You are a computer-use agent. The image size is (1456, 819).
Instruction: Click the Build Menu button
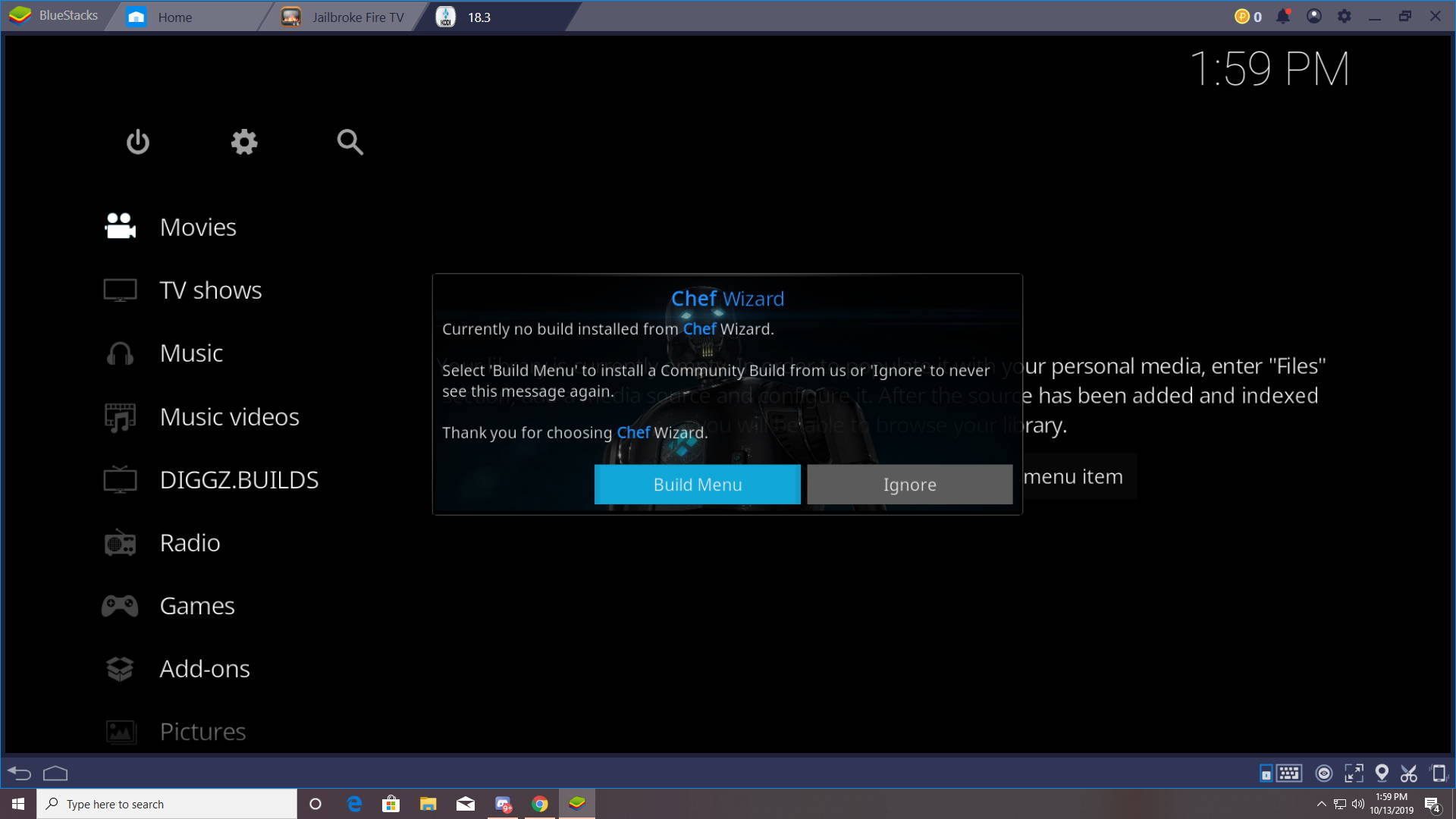[698, 485]
